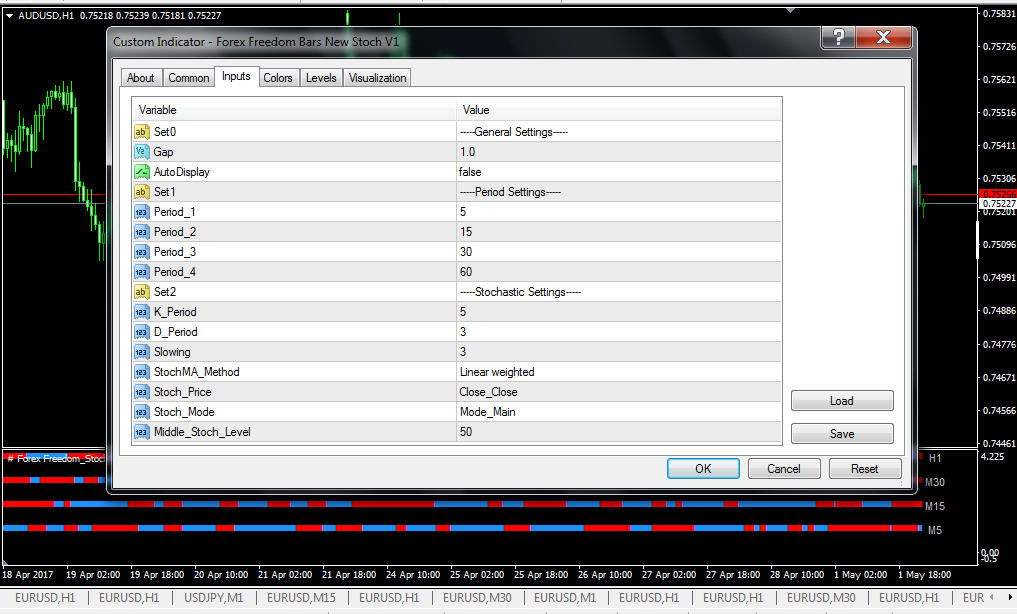Switch to the About tab
Screen dimensions: 1017x614
tap(141, 78)
